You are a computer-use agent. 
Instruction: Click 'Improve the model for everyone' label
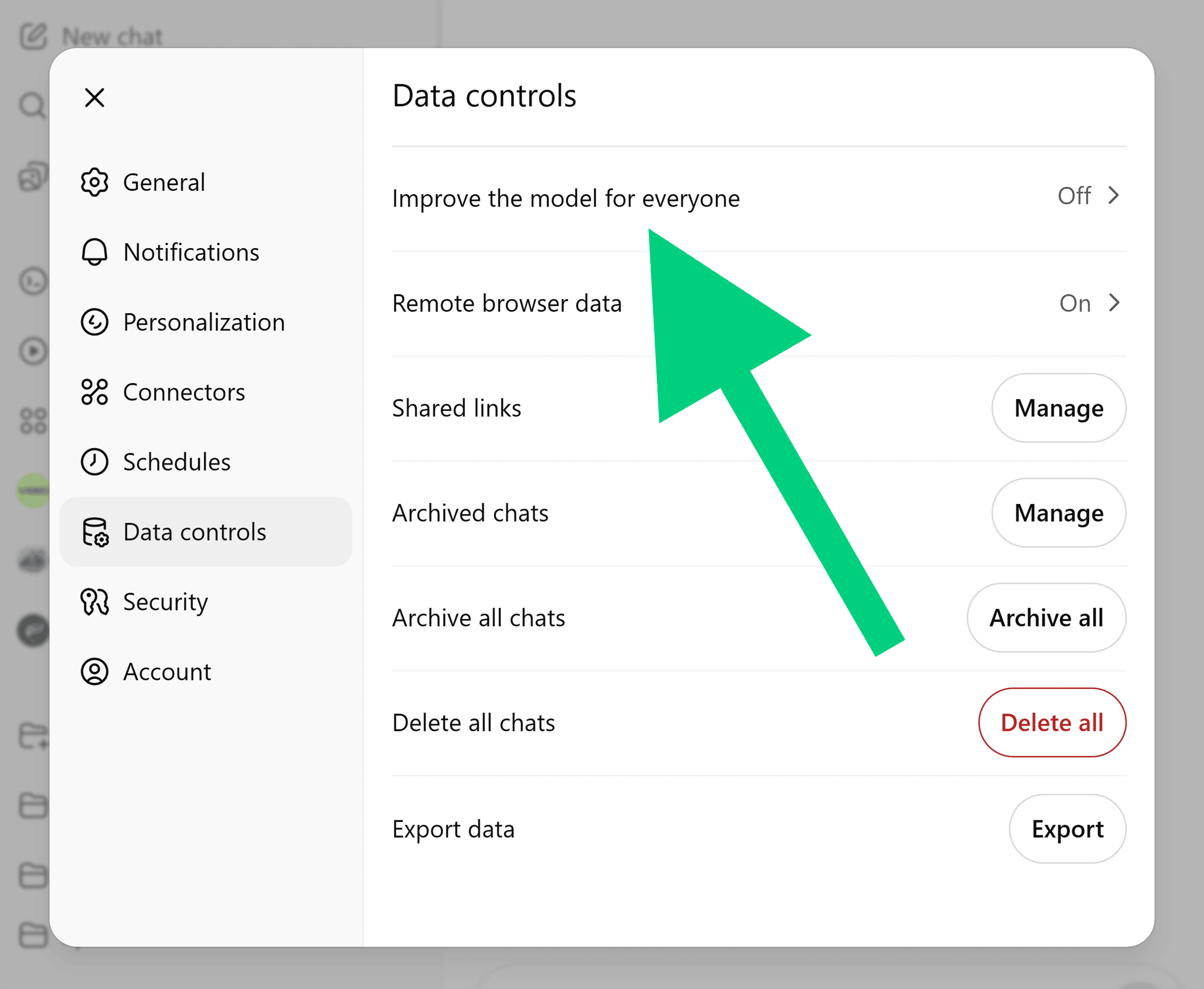(x=565, y=198)
